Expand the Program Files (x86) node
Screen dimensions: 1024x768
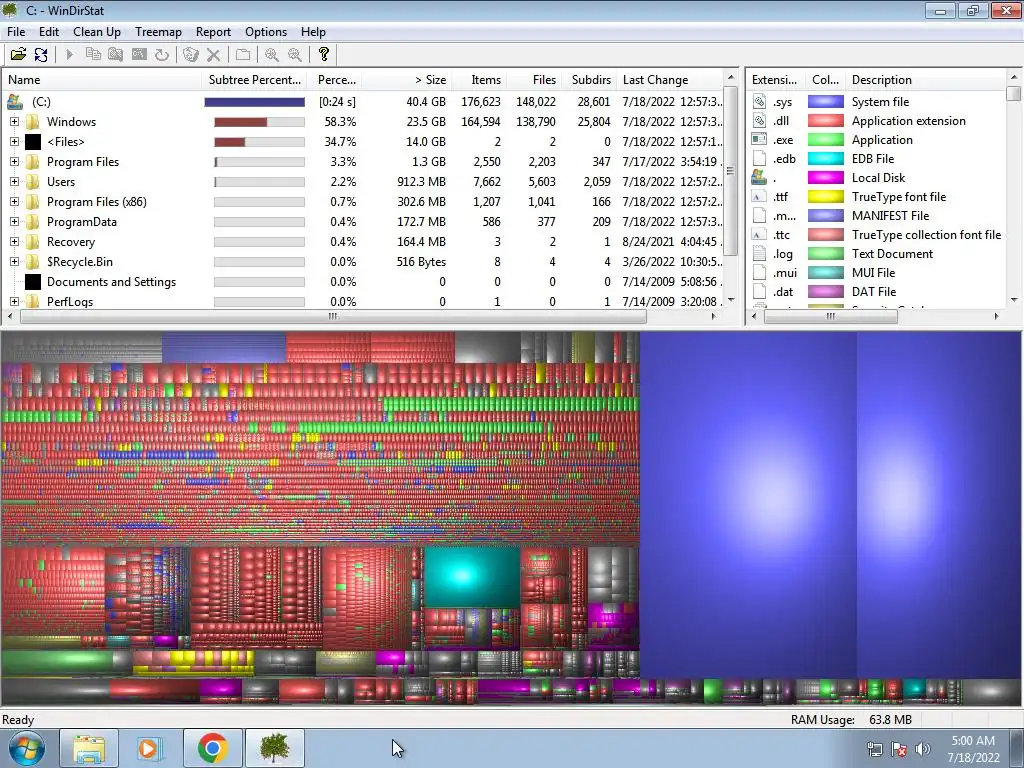(x=14, y=202)
